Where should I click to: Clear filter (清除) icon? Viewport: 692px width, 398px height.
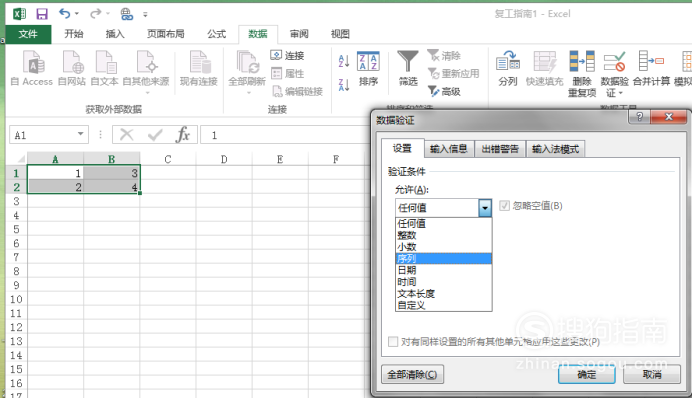[x=444, y=56]
